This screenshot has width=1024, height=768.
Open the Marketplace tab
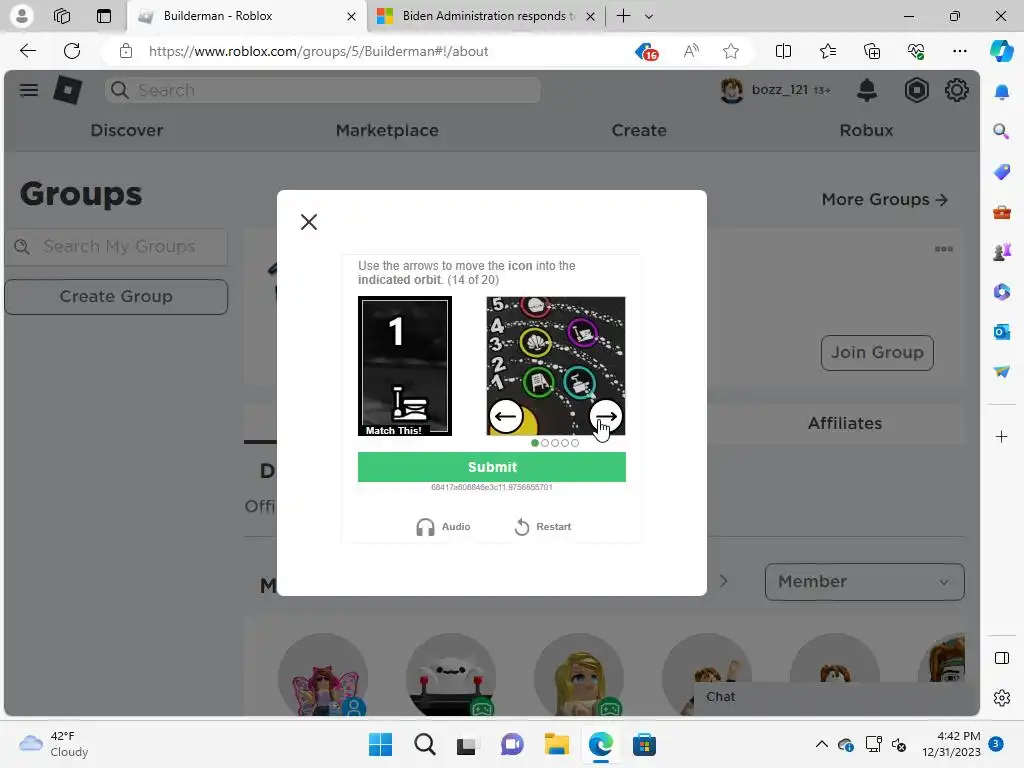tap(387, 130)
